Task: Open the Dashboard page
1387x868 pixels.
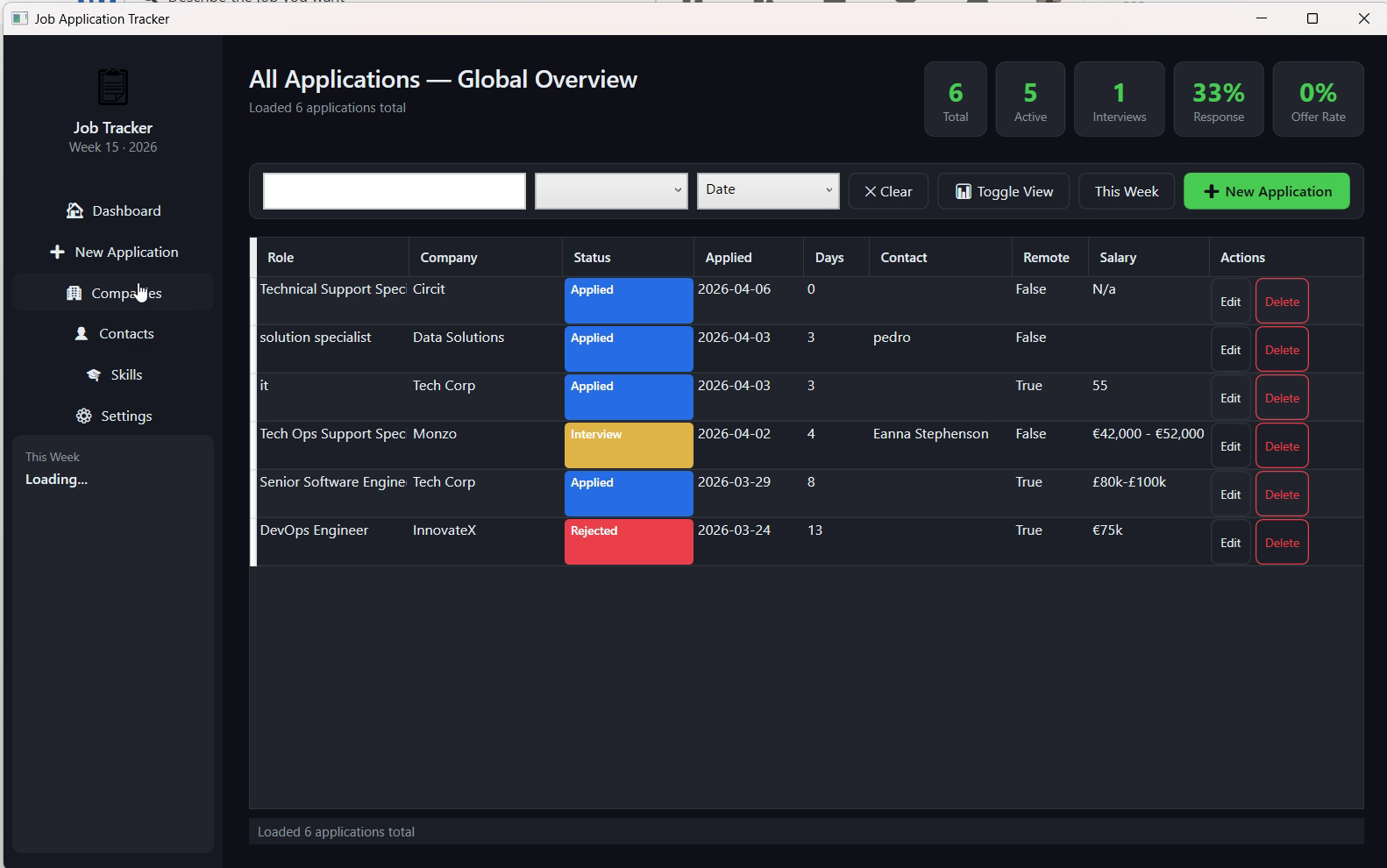Action: tap(113, 210)
